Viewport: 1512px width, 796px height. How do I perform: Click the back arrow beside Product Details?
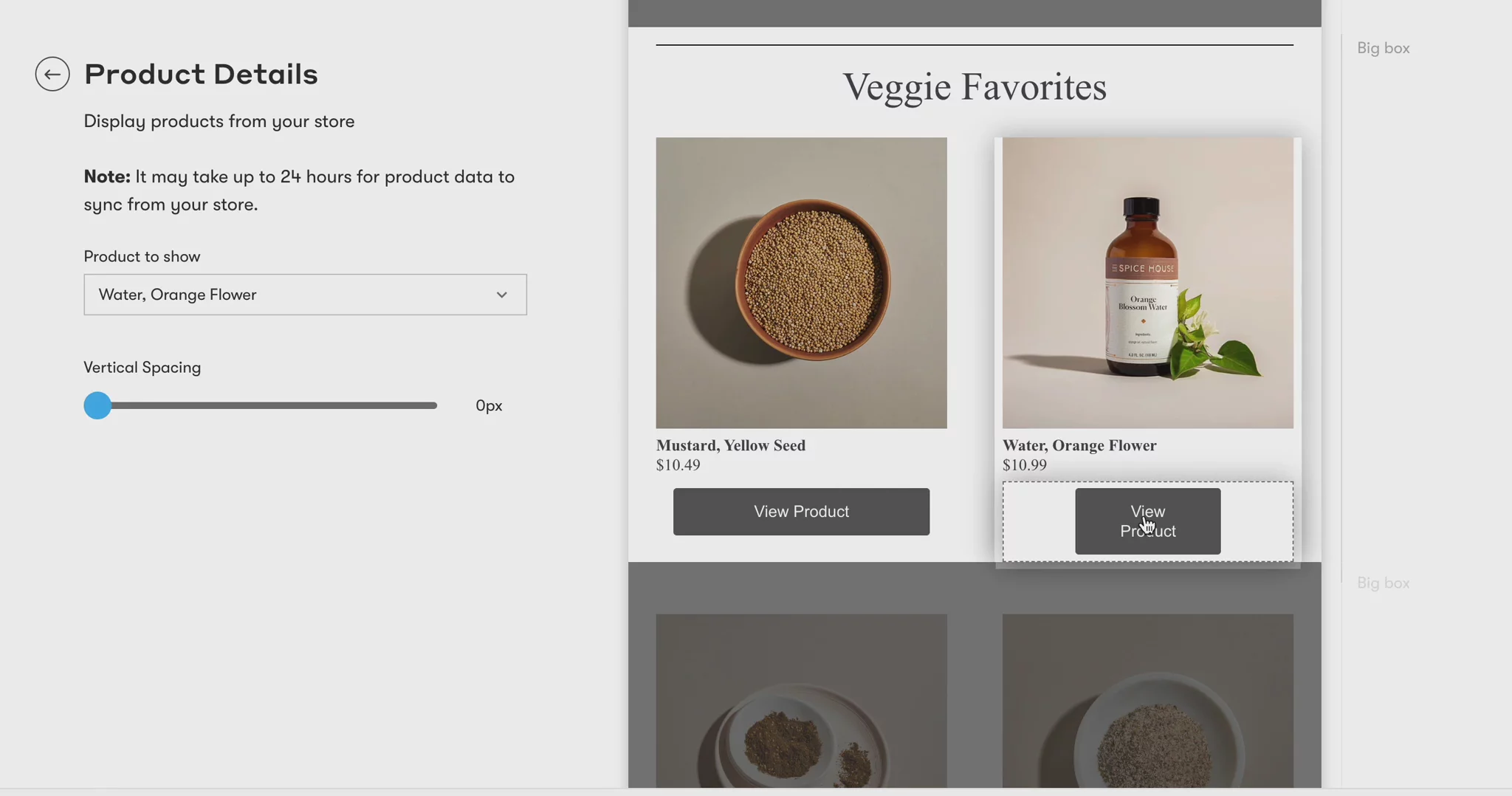point(52,74)
